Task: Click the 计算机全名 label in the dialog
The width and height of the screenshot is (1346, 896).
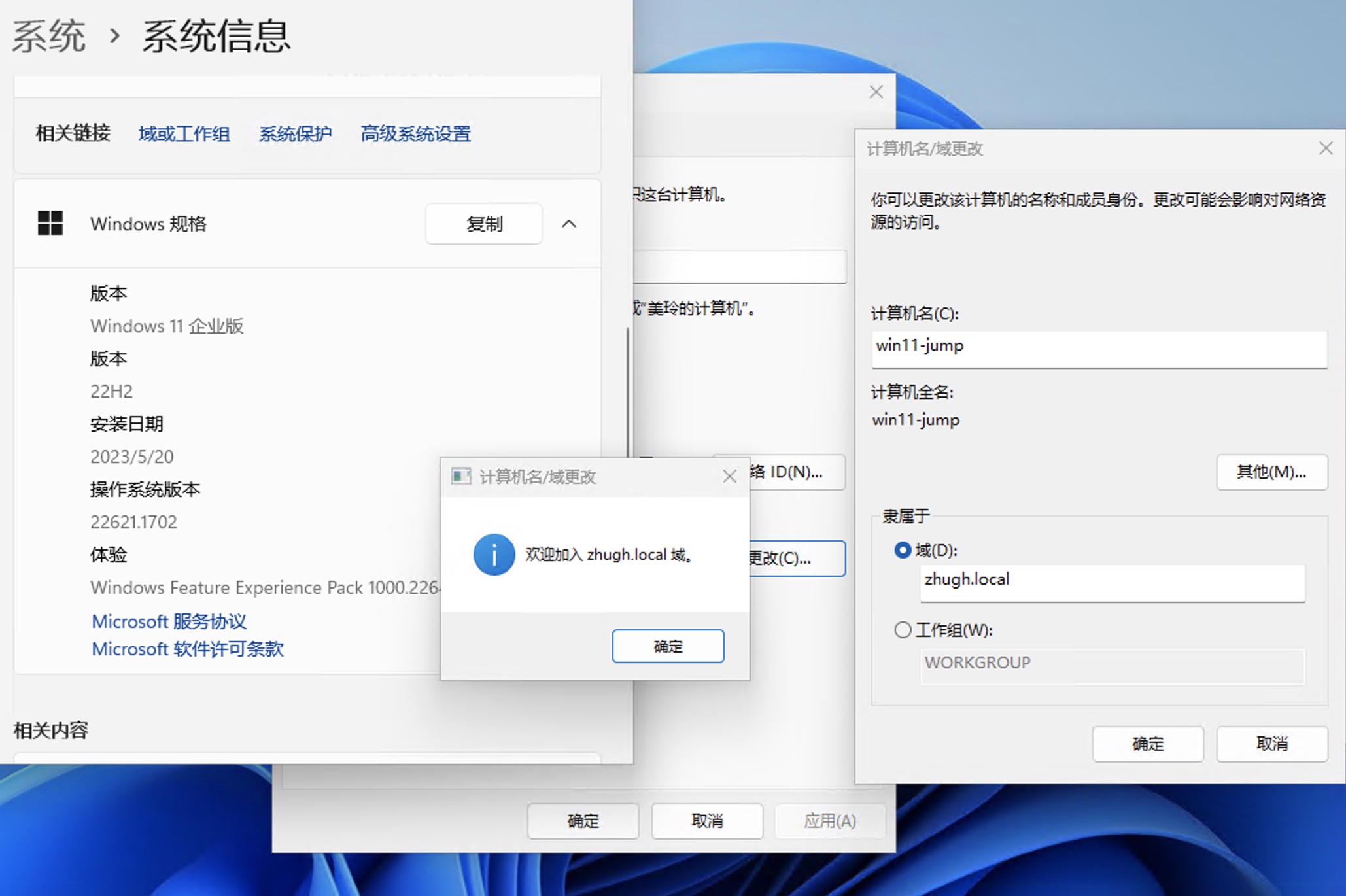Action: [x=912, y=392]
